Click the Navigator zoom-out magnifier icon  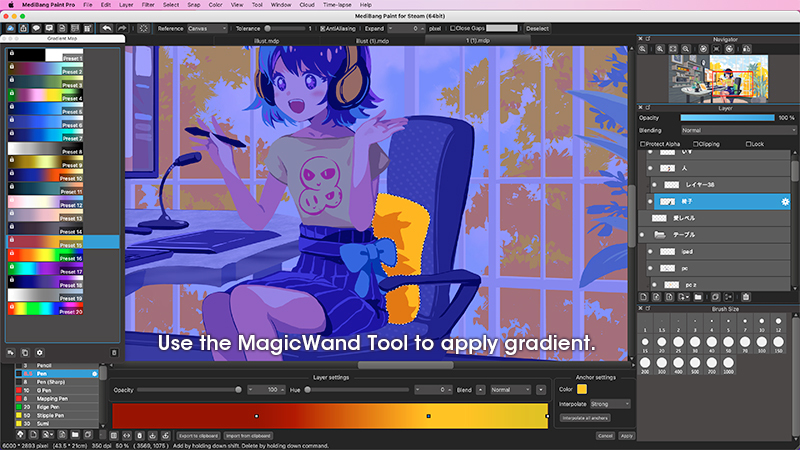[686, 49]
